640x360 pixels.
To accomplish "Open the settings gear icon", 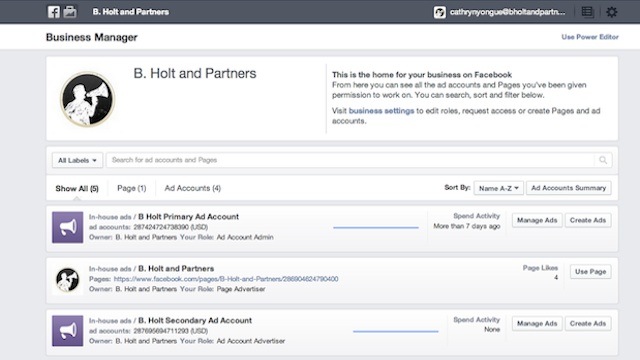I will coord(611,12).
